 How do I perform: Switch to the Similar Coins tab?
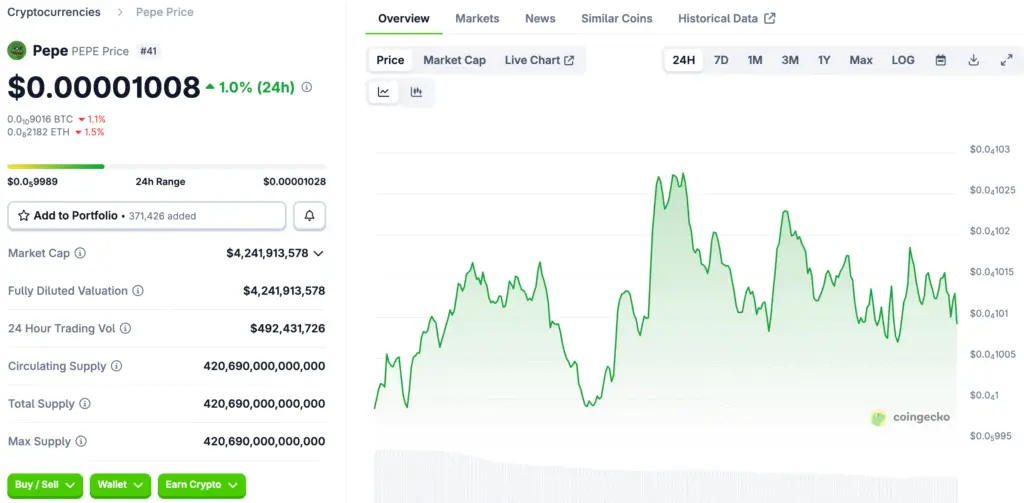616,18
